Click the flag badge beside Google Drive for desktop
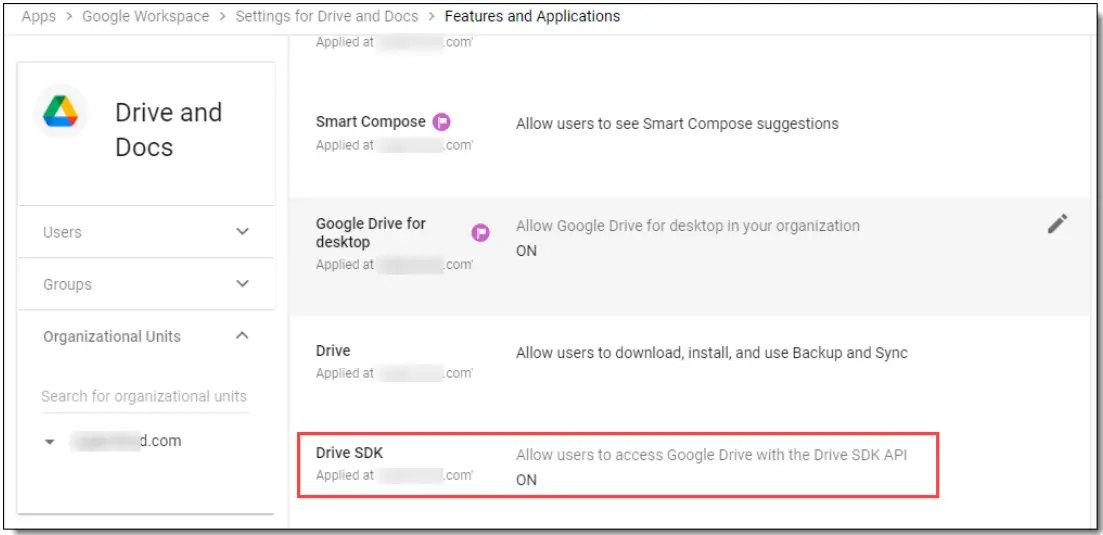Screen dimensions: 1103x535 (x=480, y=233)
